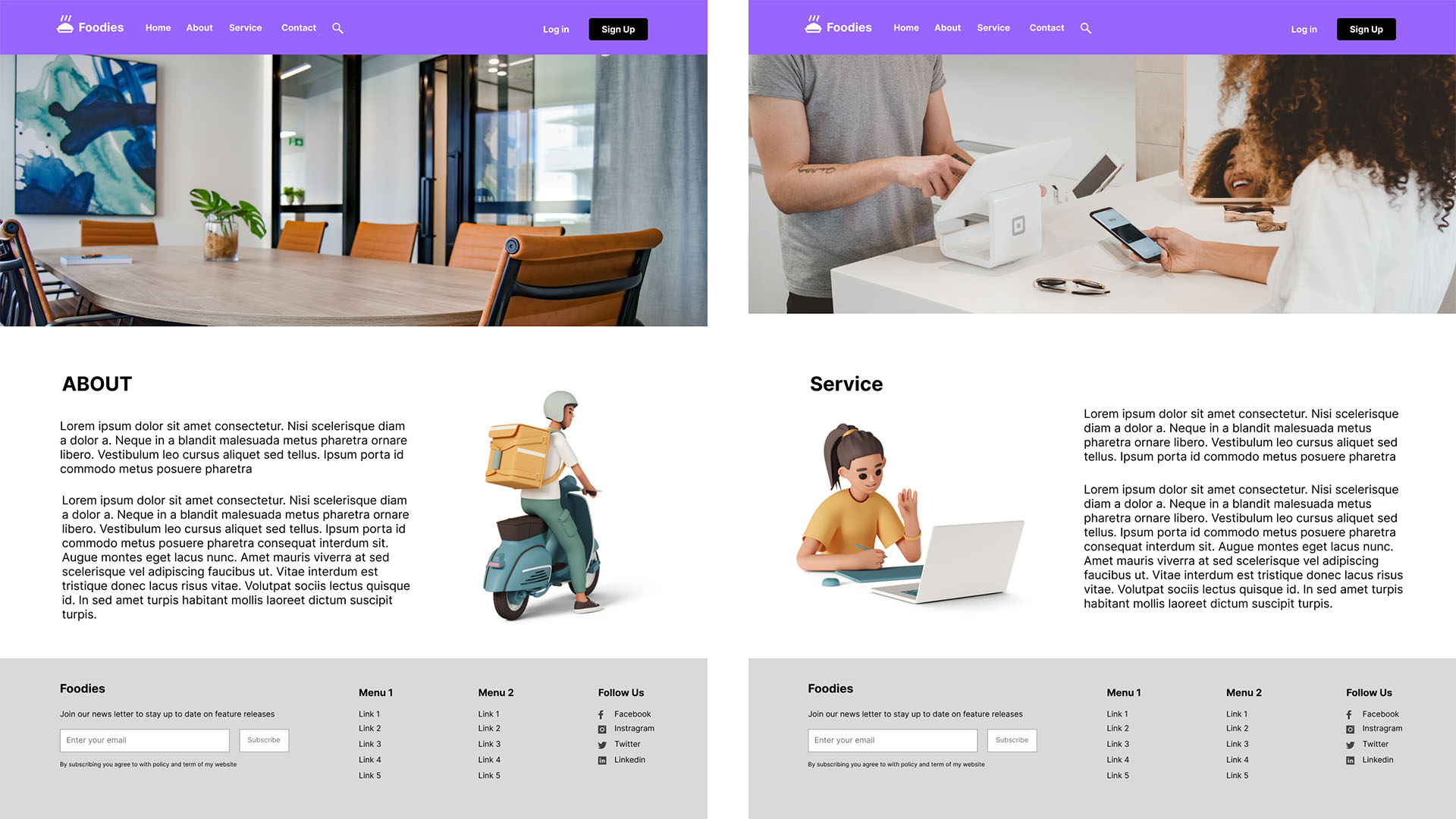Click the LinkedIn icon in right footer
Screen dimensions: 1456x819
[x=1350, y=760]
